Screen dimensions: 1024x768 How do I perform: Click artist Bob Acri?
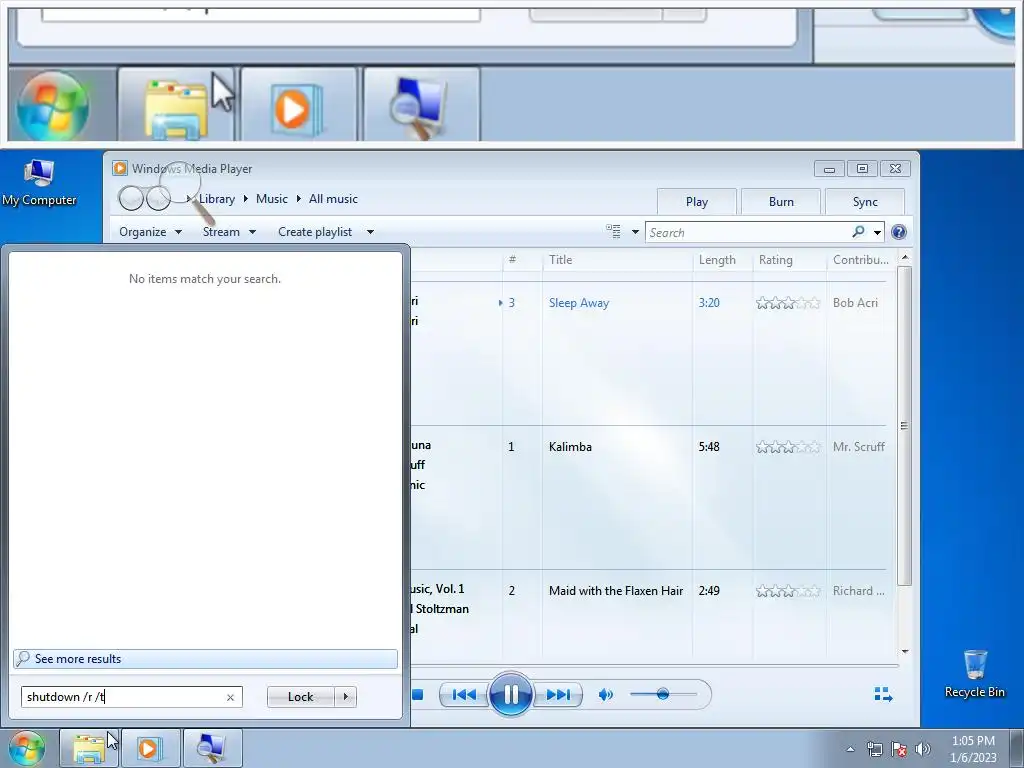pyautogui.click(x=855, y=303)
